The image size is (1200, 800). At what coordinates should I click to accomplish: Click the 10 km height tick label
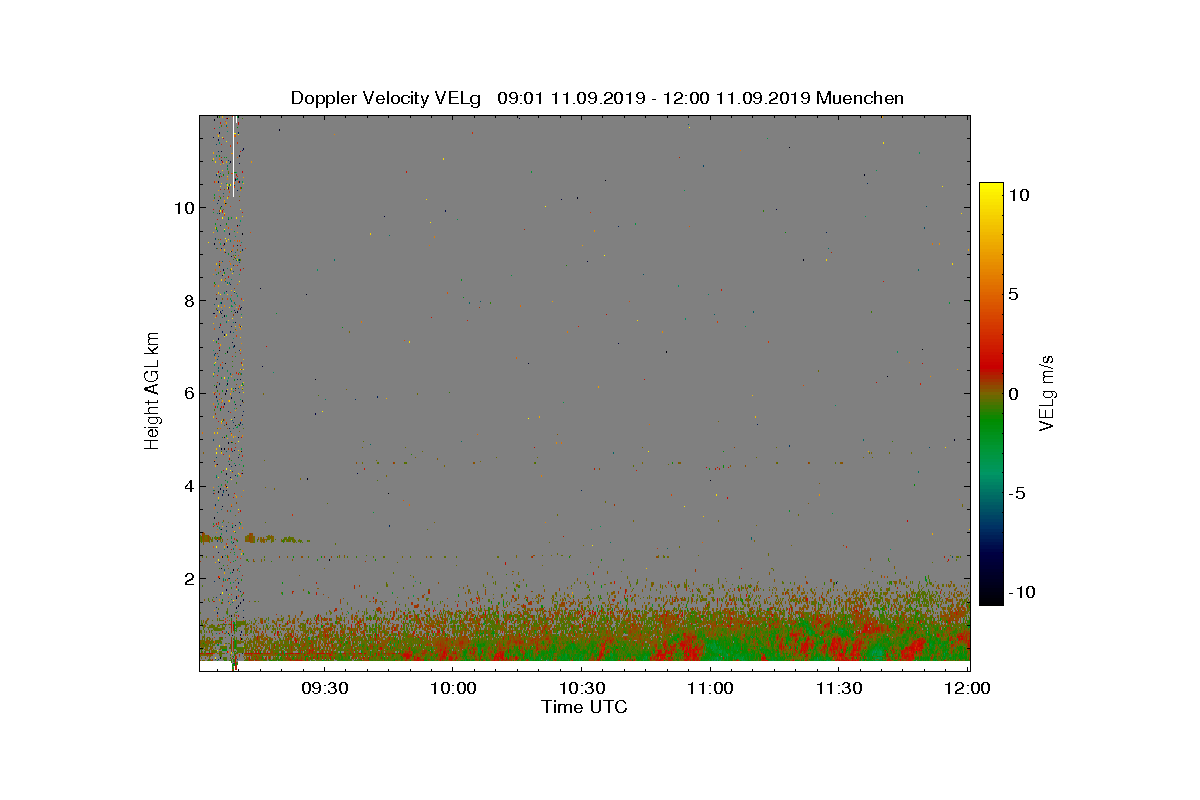183,208
